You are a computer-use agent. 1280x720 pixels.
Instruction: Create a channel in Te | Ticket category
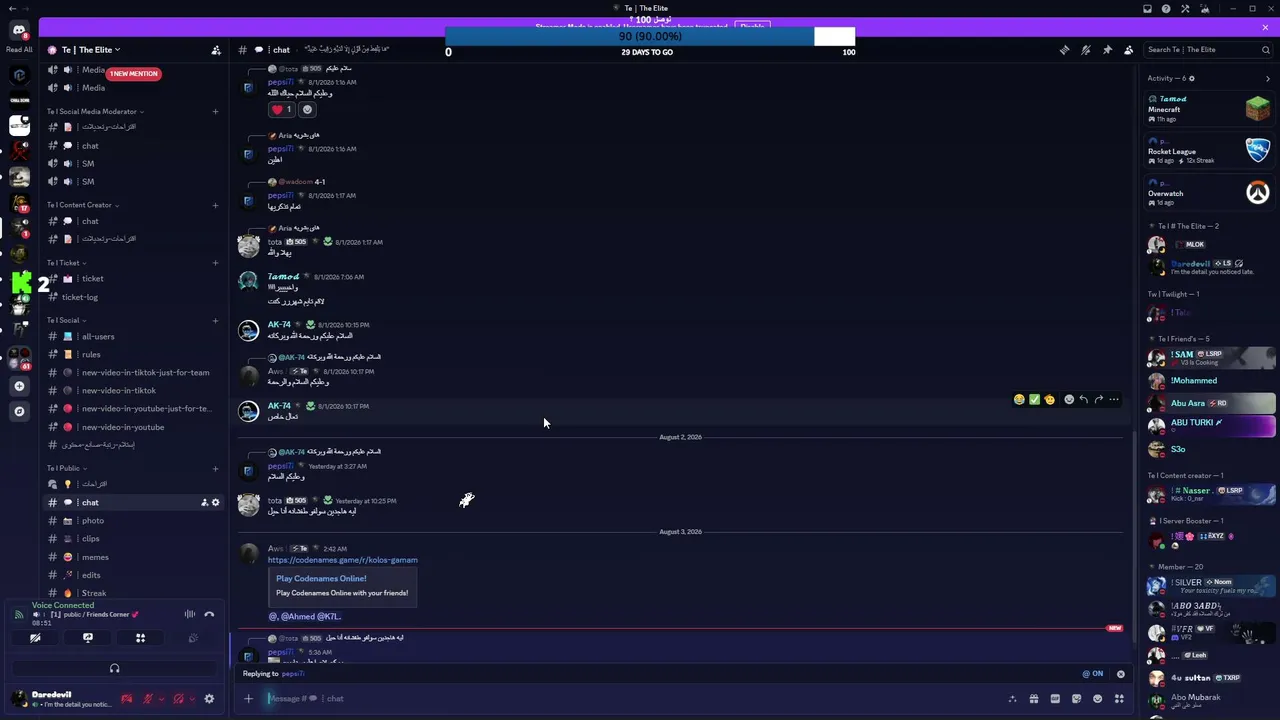pyautogui.click(x=215, y=263)
